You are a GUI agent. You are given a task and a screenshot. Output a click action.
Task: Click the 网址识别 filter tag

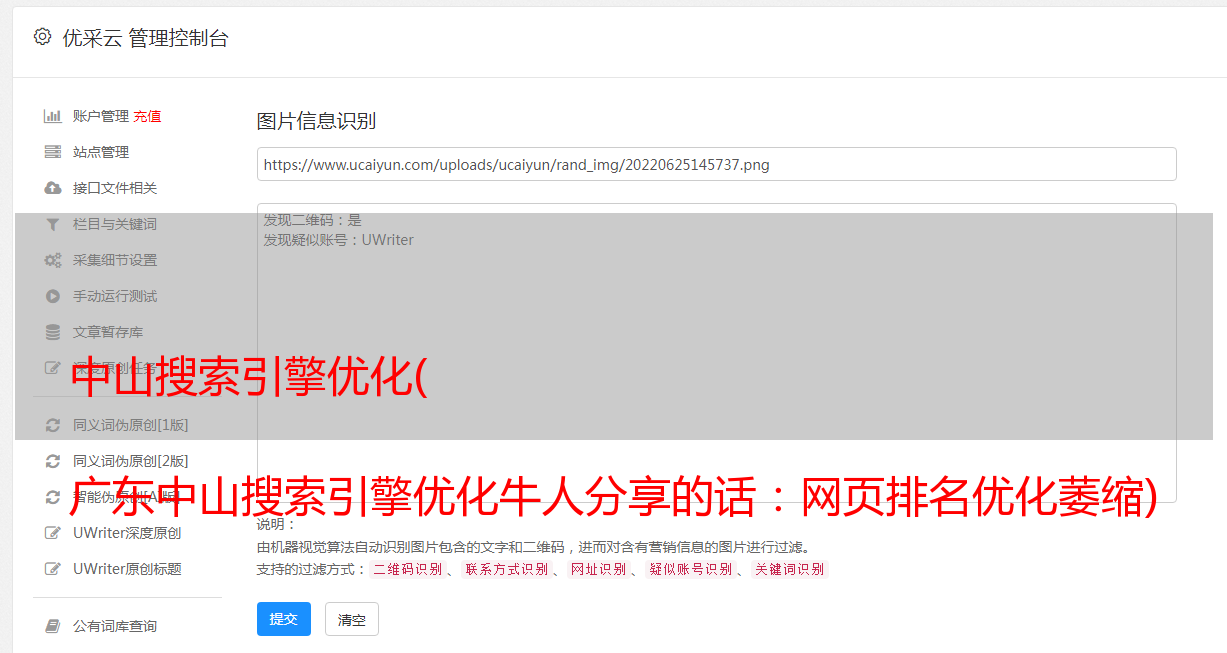(x=598, y=569)
